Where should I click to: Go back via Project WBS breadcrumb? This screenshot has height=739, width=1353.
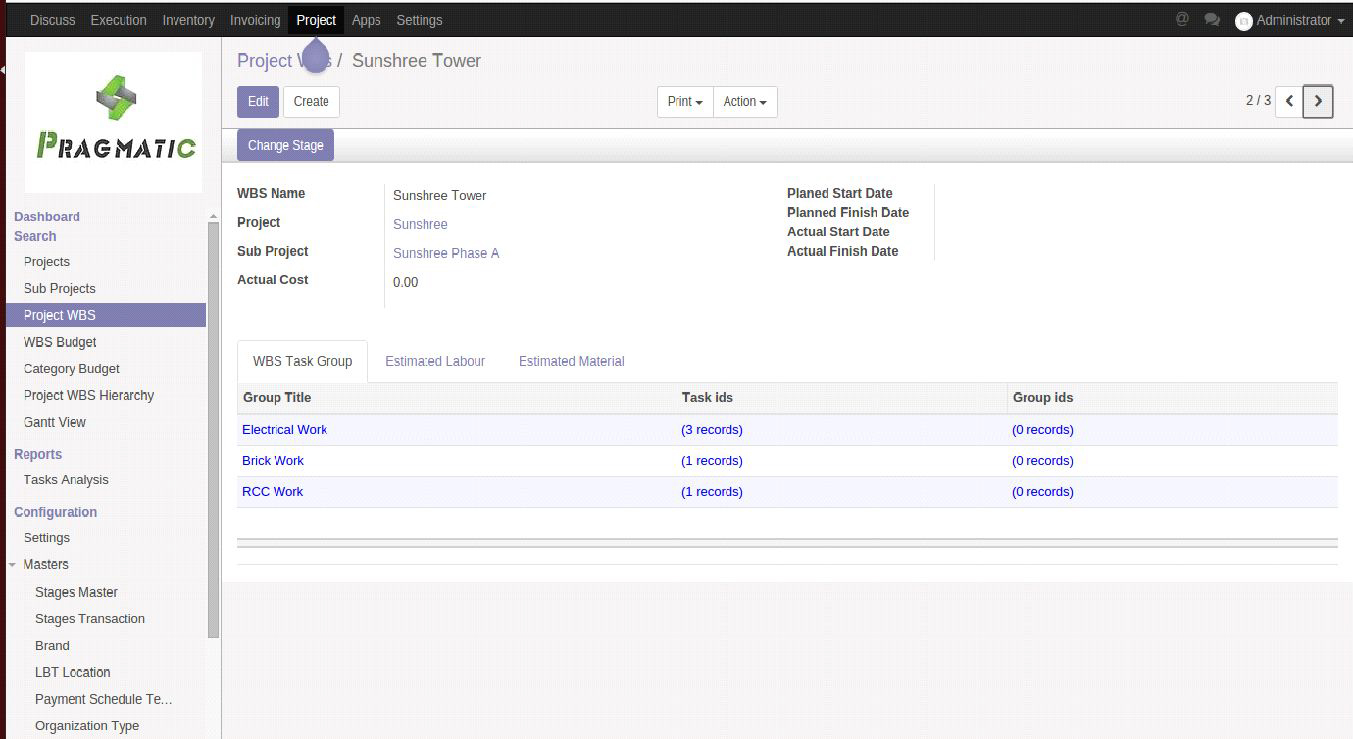pyautogui.click(x=284, y=61)
